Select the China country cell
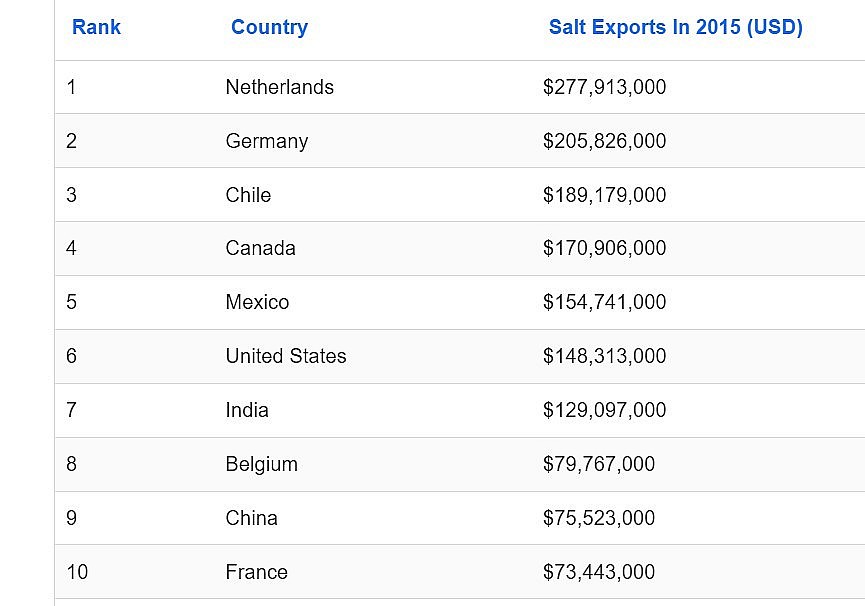 (251, 518)
